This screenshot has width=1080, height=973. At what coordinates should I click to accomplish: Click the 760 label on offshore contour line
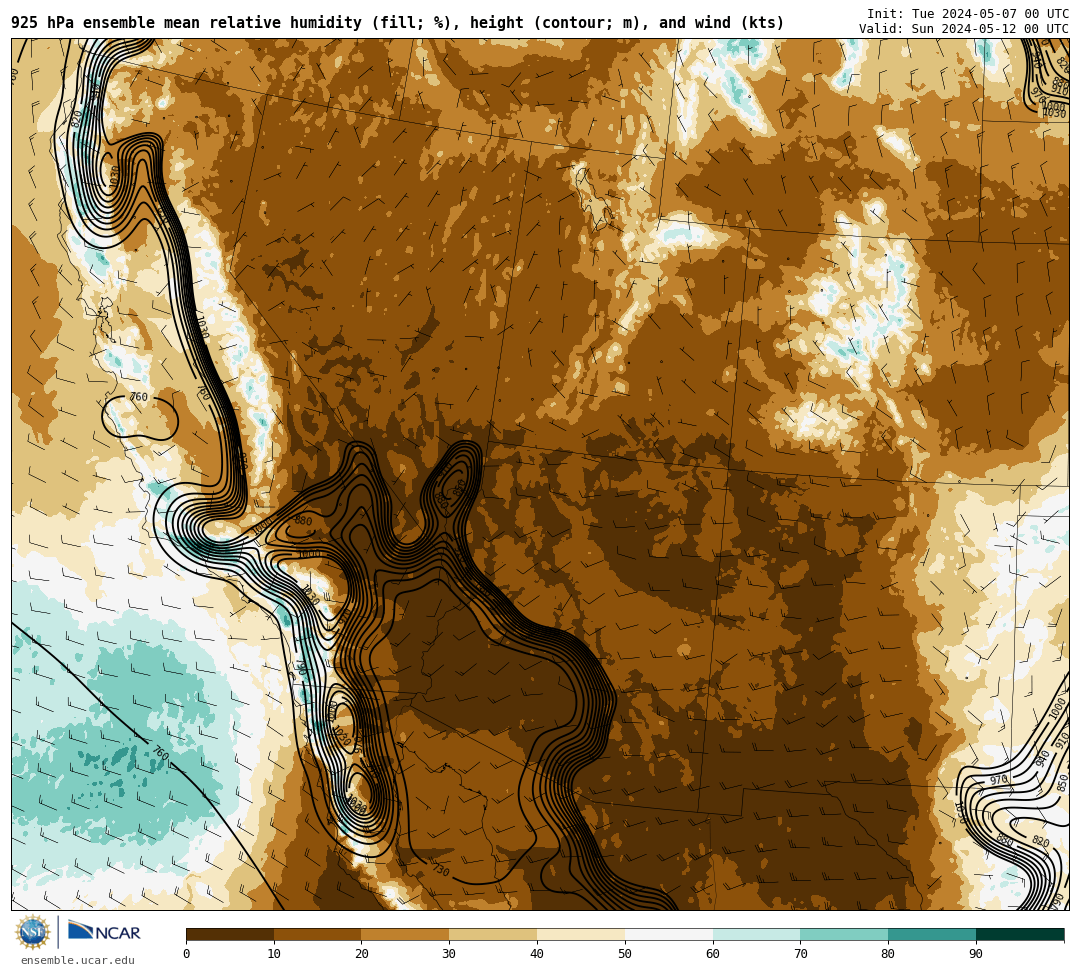point(160,753)
